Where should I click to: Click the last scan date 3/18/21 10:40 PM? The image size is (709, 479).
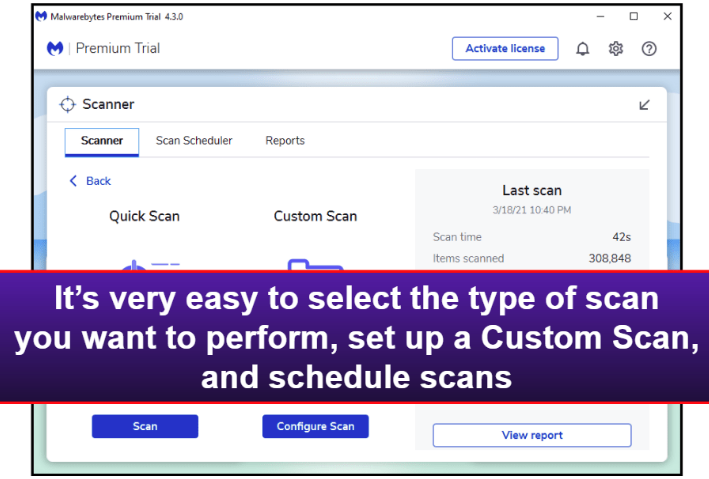point(532,210)
